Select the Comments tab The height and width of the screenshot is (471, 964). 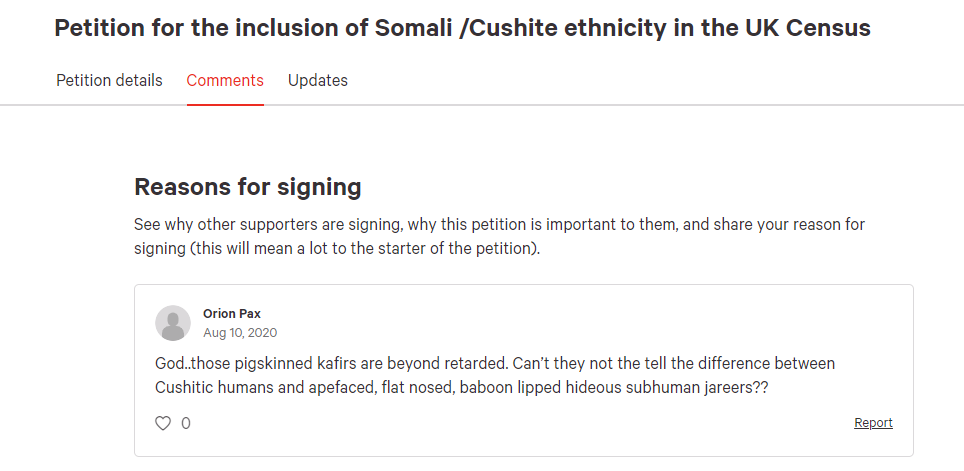(x=225, y=81)
